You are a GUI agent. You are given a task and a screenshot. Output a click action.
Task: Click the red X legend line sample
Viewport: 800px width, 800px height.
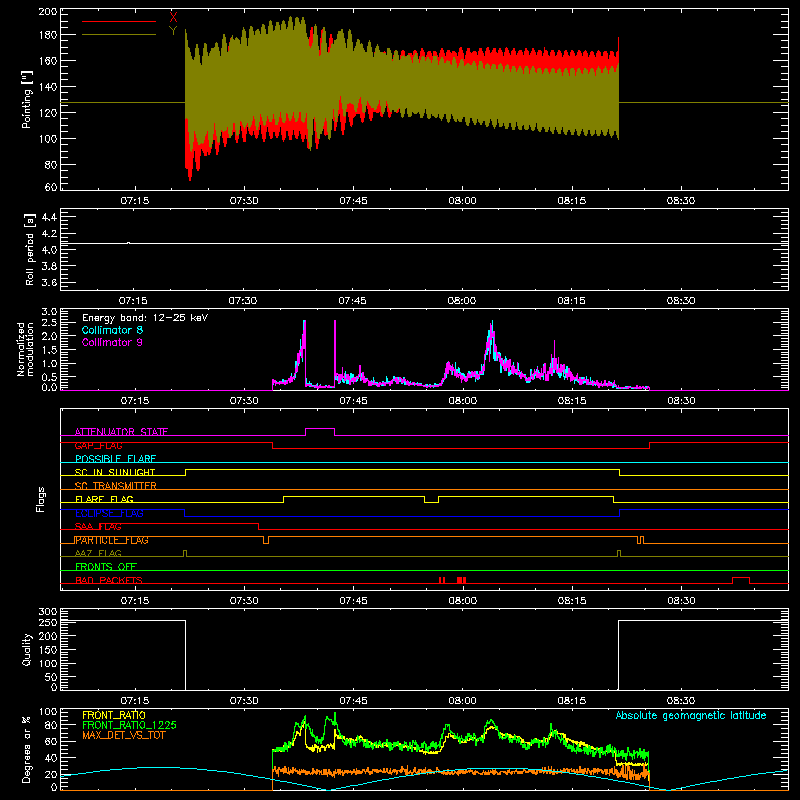click(119, 21)
